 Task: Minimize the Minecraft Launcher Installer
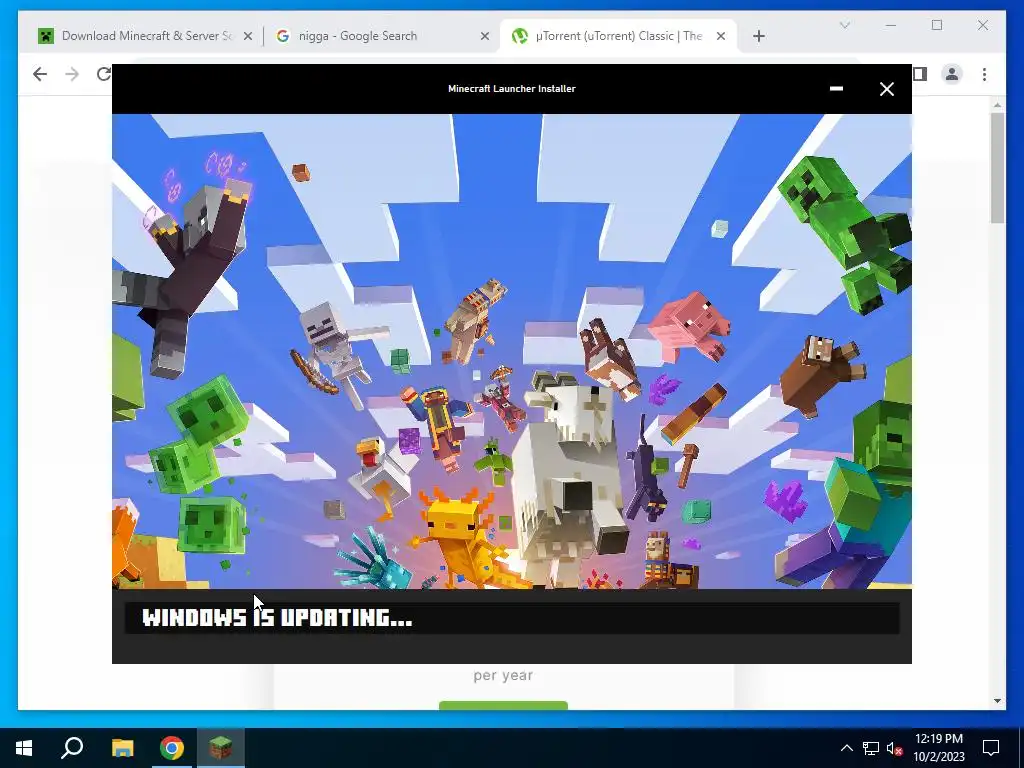coord(836,89)
